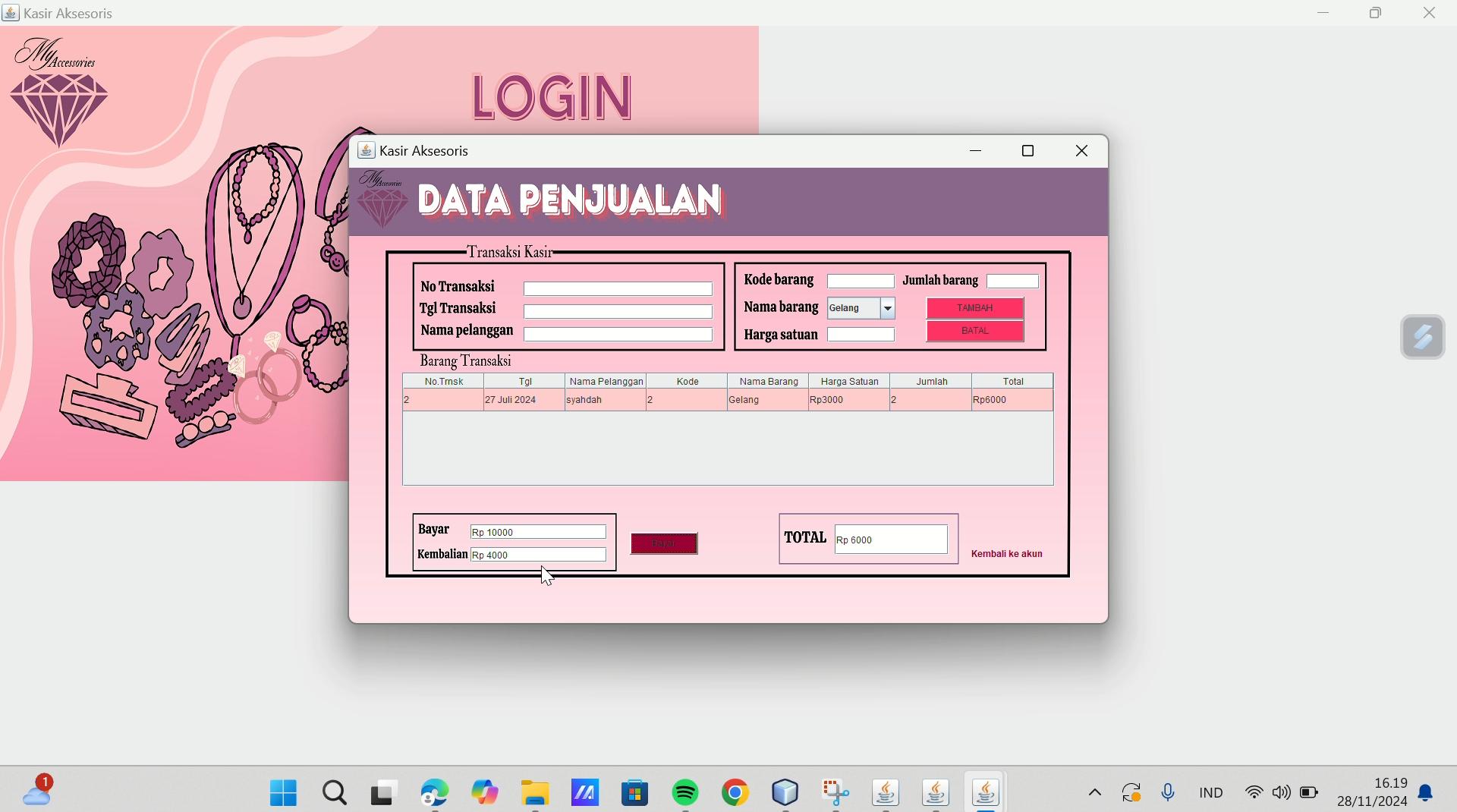Click the Harga Satuan column header
The height and width of the screenshot is (812, 1457).
click(849, 382)
